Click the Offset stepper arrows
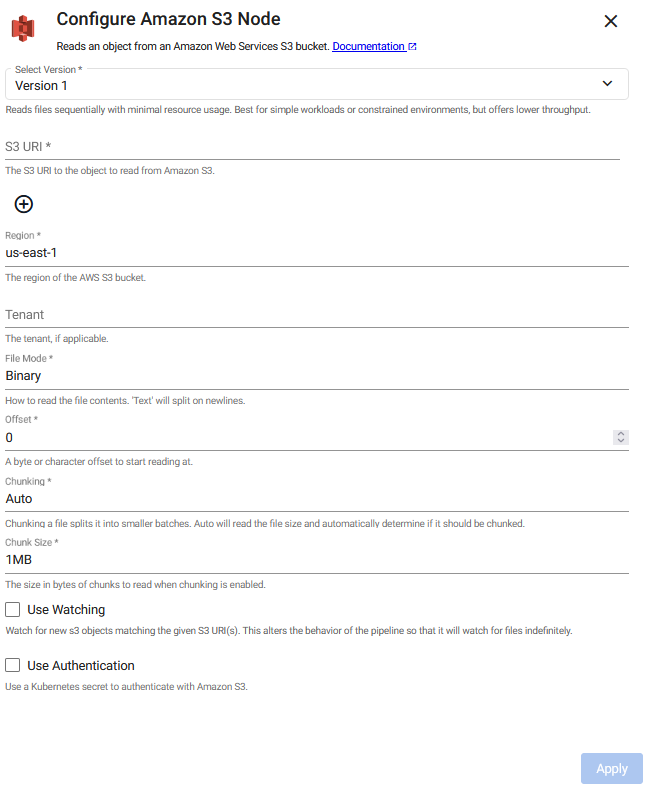Image resolution: width=650 pixels, height=792 pixels. click(x=621, y=437)
